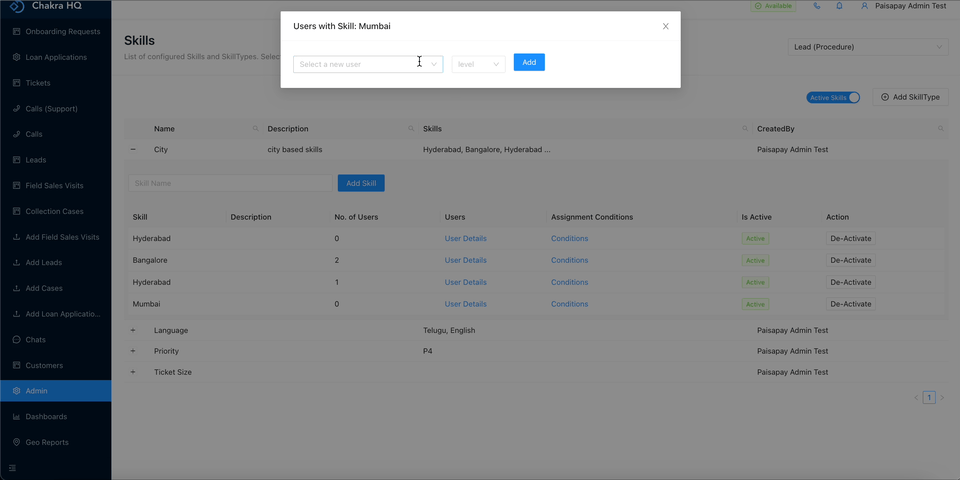This screenshot has width=960, height=480.
Task: Open User Details for Bangalore
Action: tap(465, 260)
